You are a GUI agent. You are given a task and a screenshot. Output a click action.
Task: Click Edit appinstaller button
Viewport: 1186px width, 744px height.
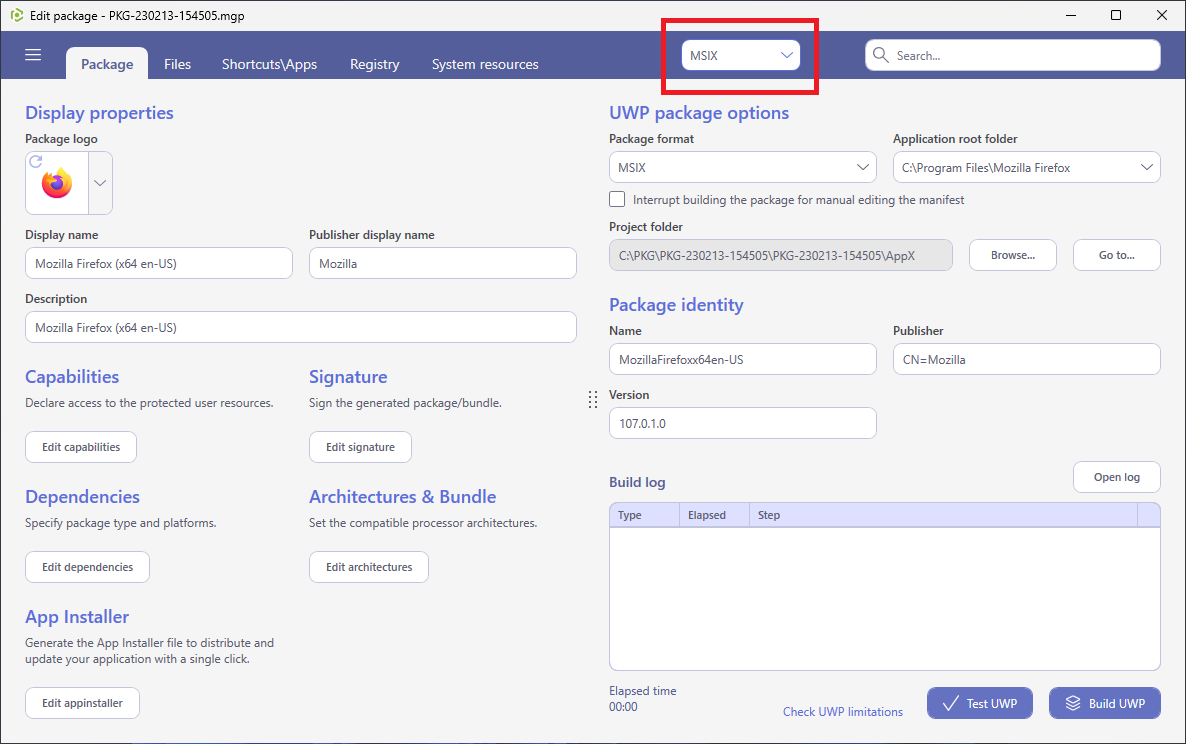82,703
